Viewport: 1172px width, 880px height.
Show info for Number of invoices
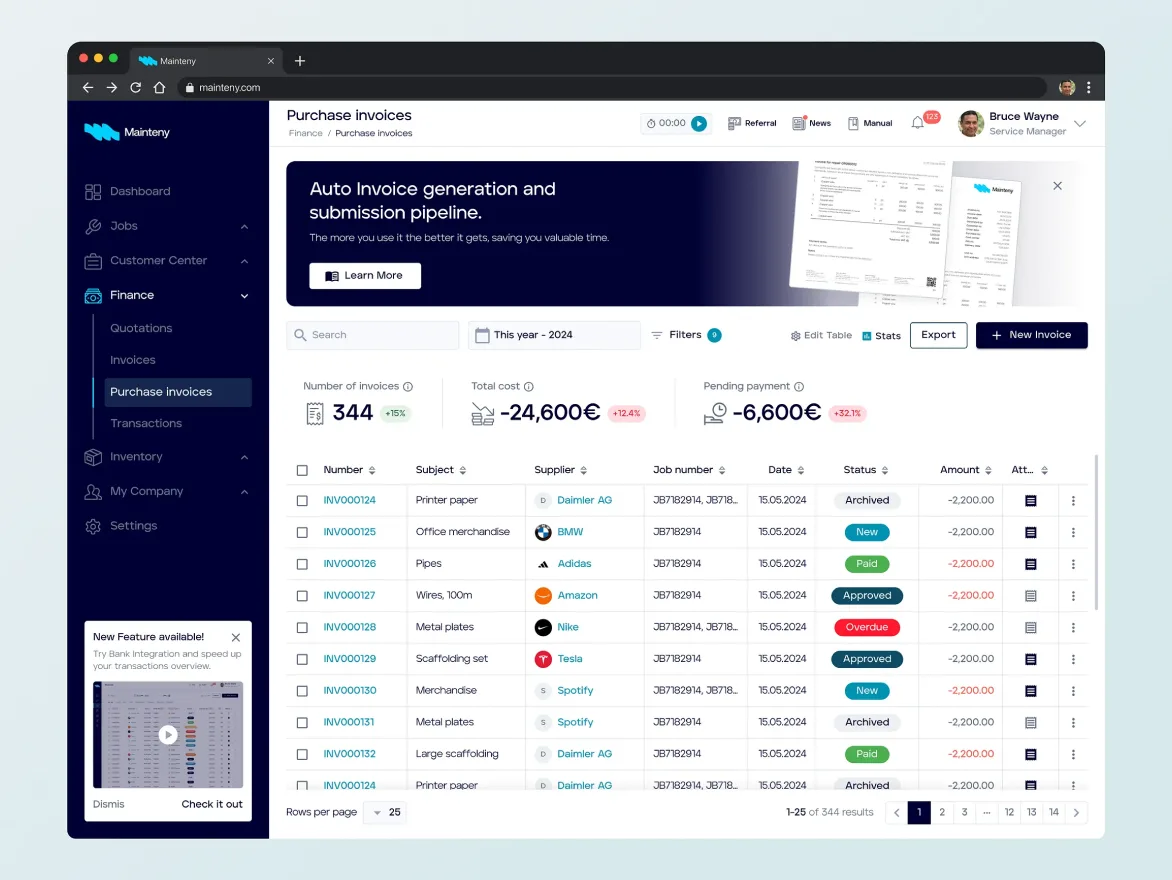(408, 387)
